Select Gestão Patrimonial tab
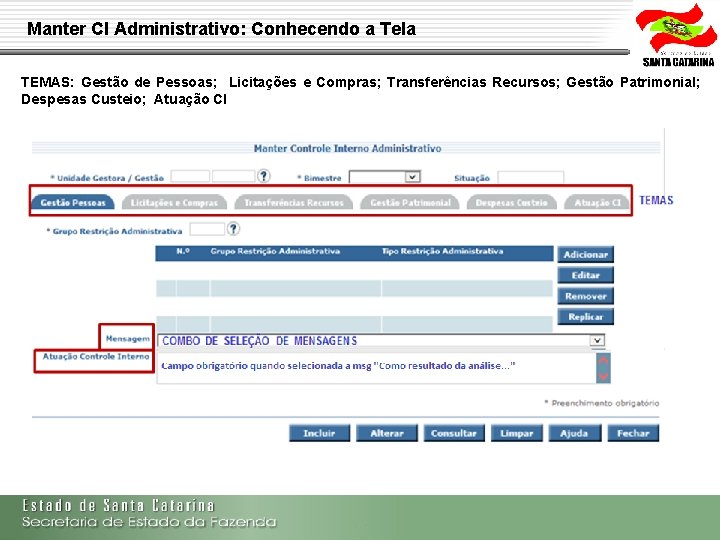720x540 pixels. coord(410,202)
